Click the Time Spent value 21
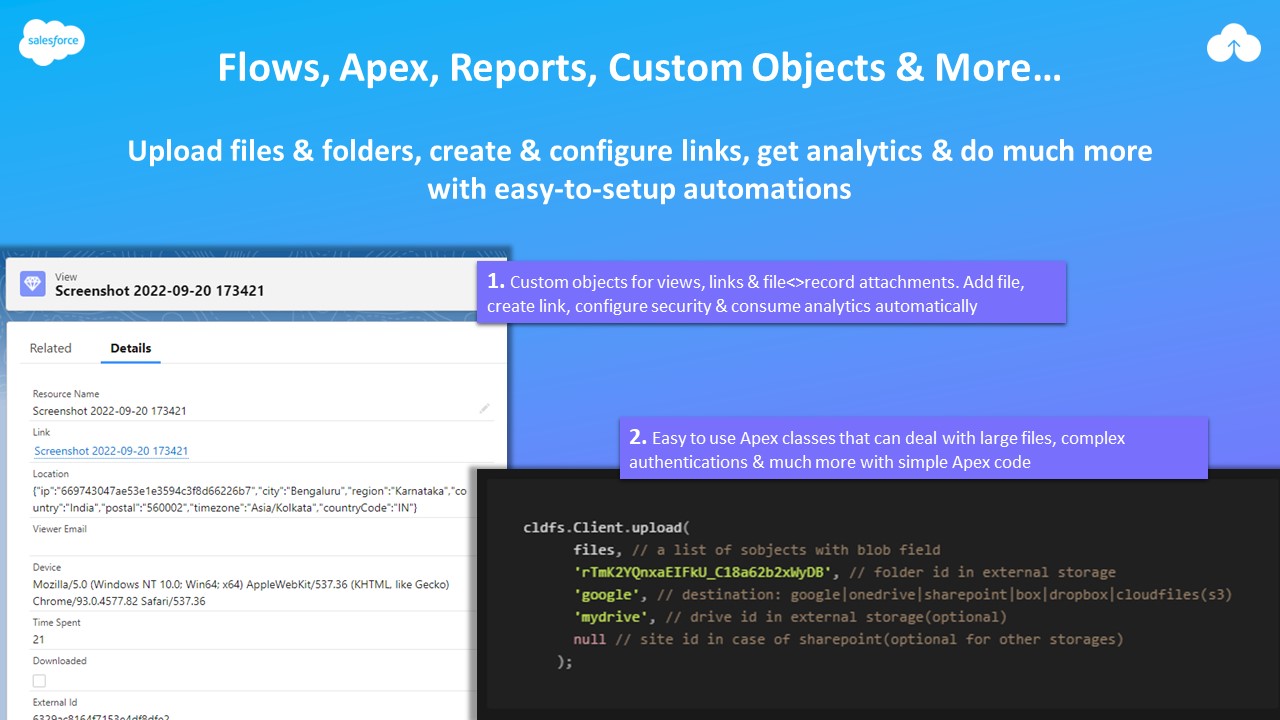 point(39,639)
